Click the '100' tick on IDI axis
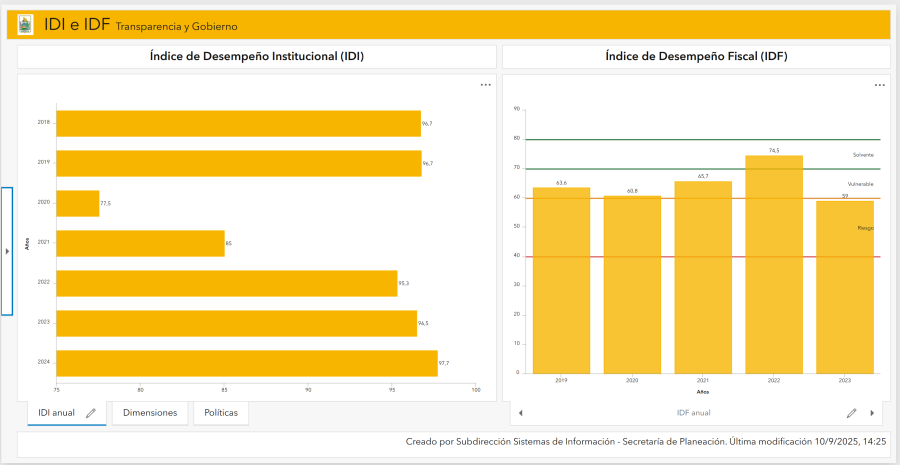 click(x=475, y=390)
